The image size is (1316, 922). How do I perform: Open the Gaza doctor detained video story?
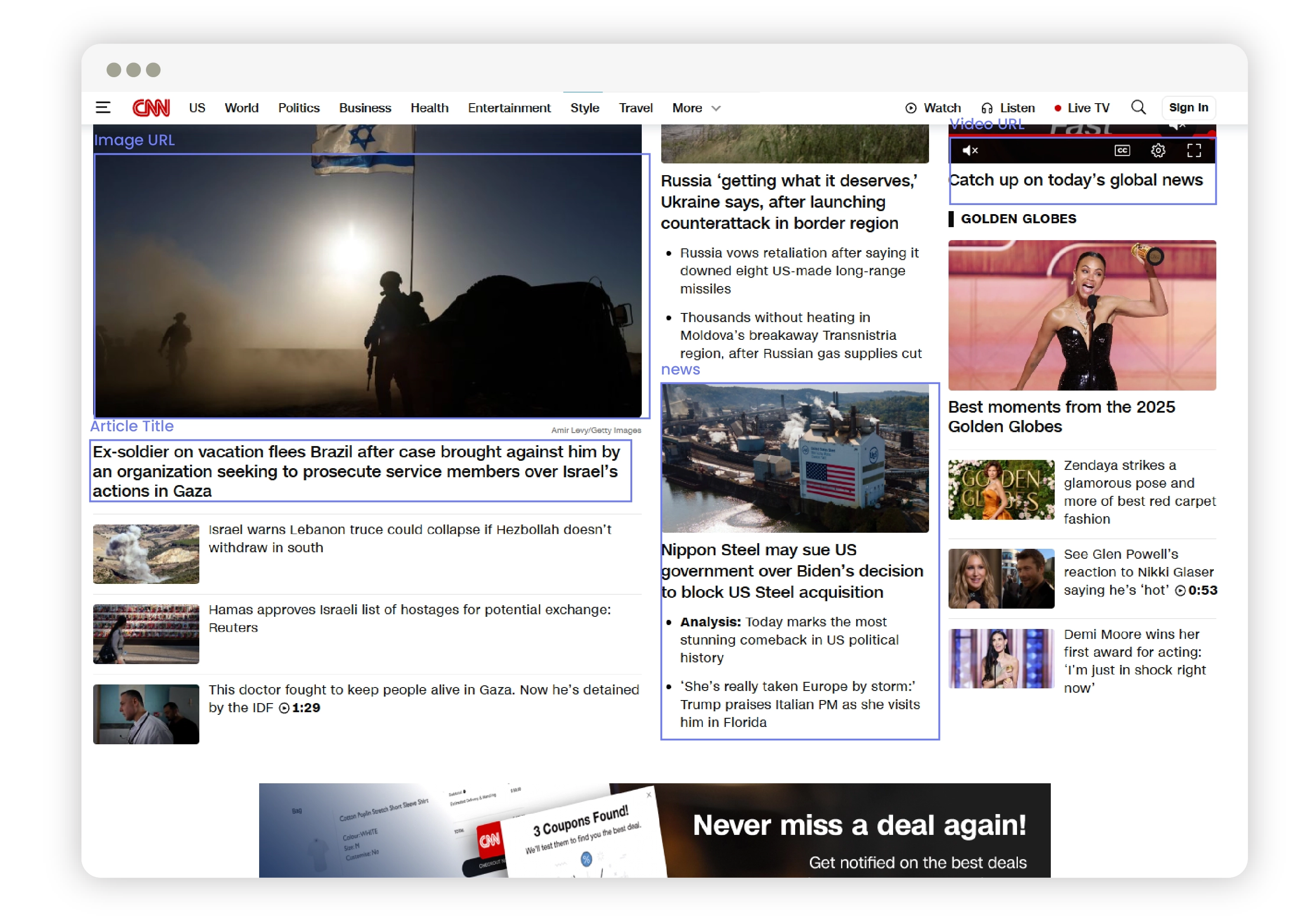pyautogui.click(x=424, y=698)
